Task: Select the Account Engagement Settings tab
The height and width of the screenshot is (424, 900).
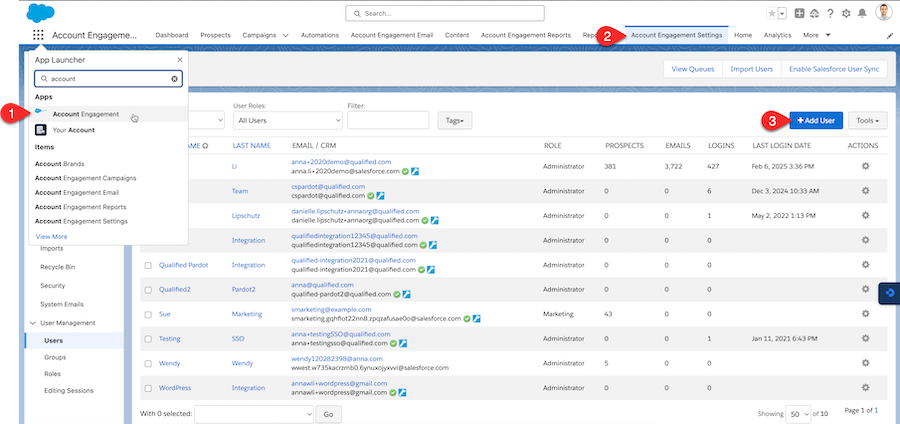Action: (x=677, y=35)
